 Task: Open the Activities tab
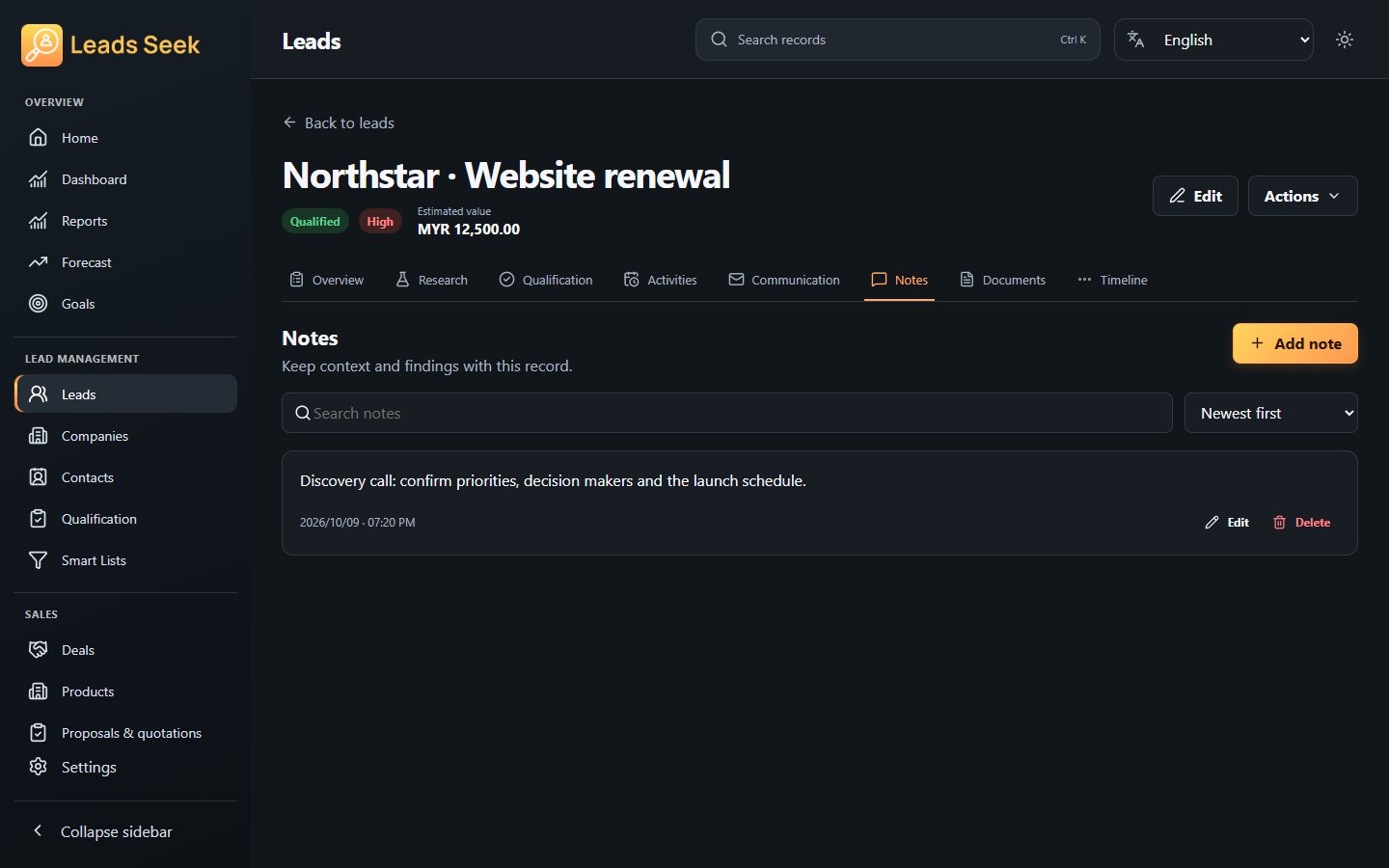pyautogui.click(x=660, y=280)
